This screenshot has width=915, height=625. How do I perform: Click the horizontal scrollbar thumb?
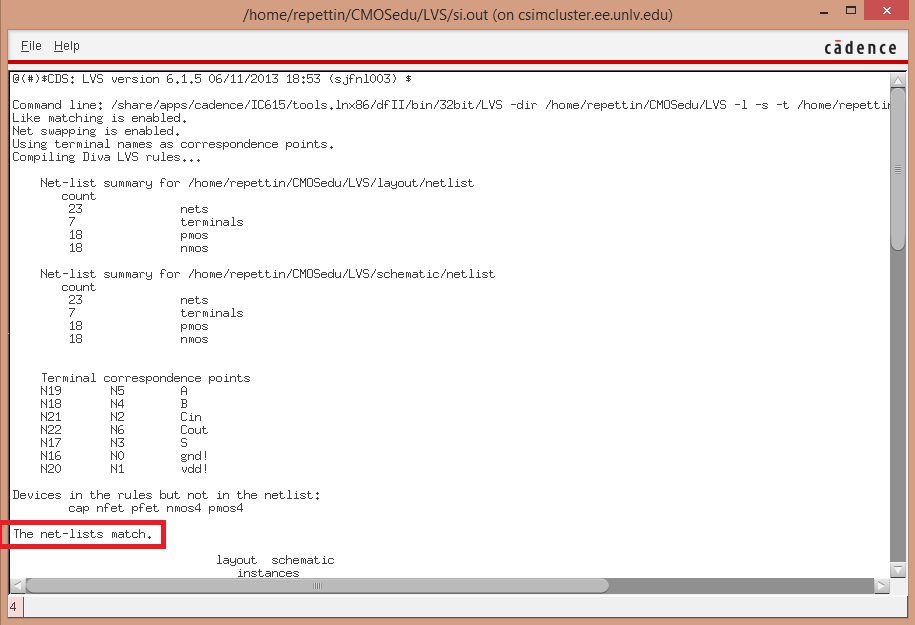[317, 585]
